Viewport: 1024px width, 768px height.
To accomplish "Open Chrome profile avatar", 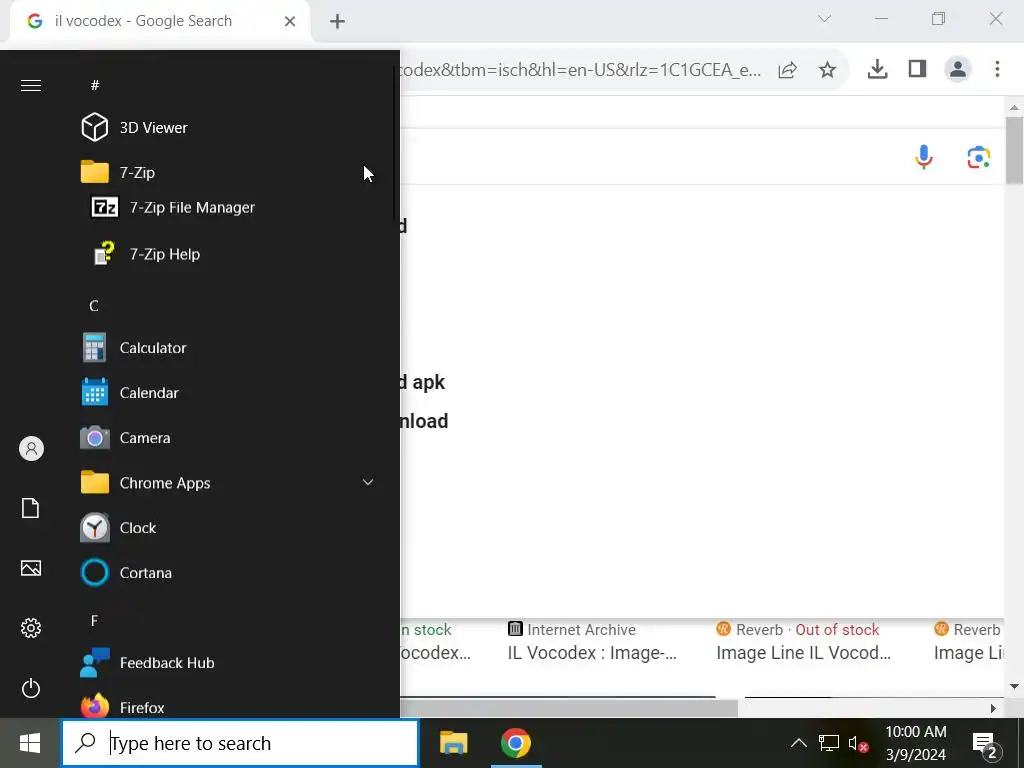I will (957, 69).
